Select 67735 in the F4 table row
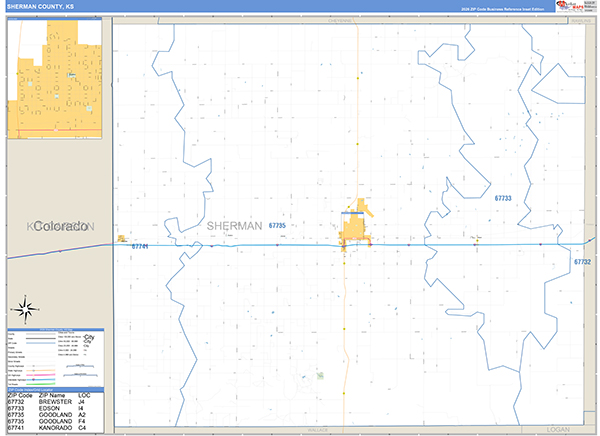 coord(16,421)
